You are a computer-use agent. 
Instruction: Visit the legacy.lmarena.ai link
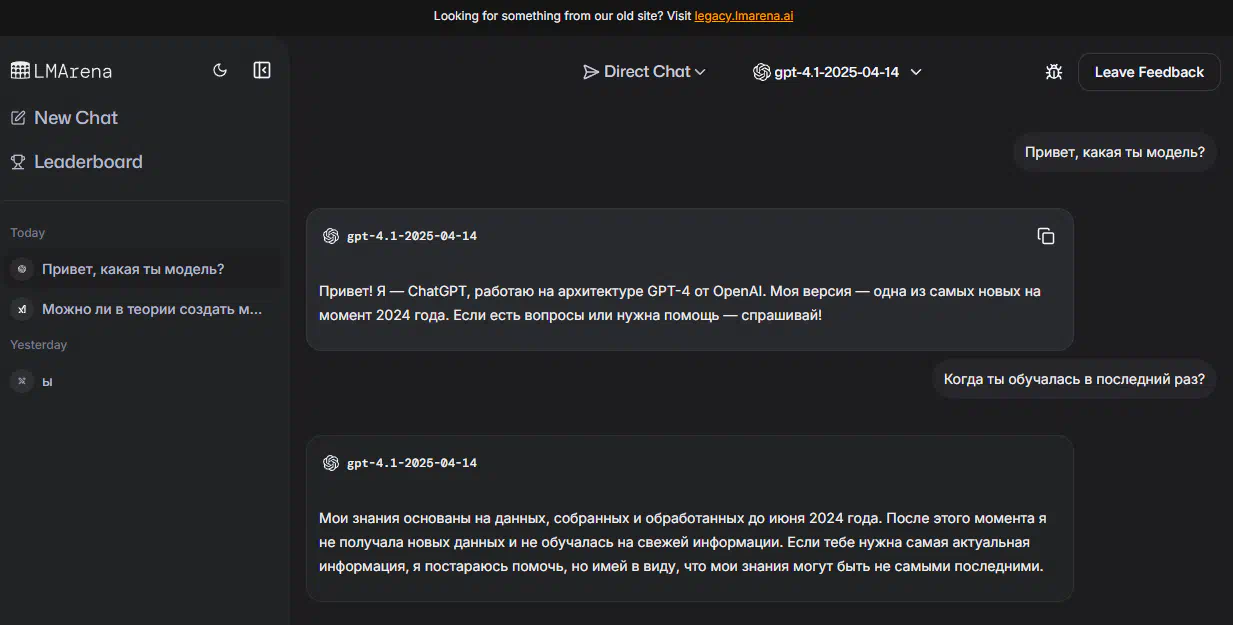point(744,16)
